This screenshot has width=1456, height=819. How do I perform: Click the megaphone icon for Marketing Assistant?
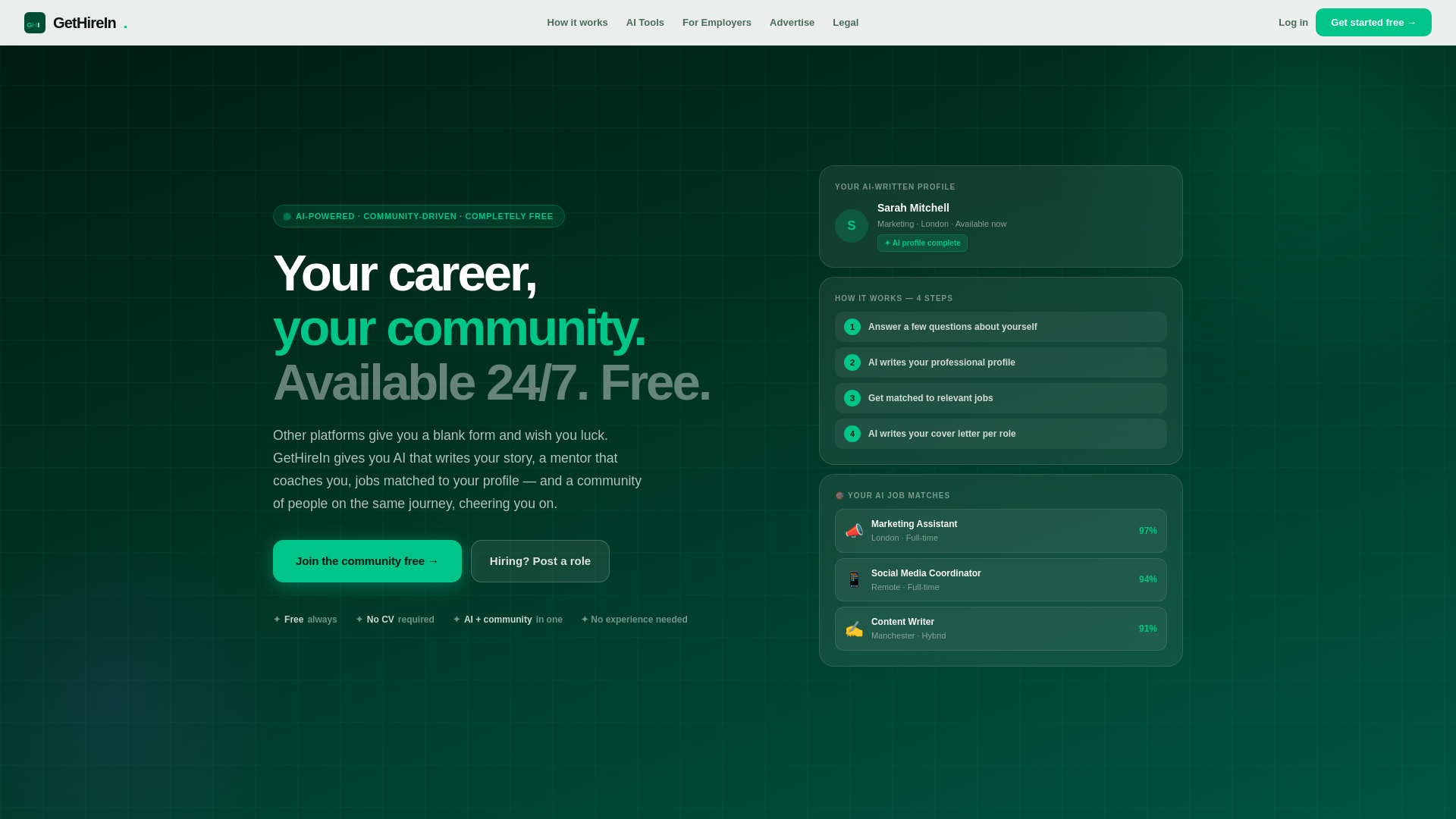pyautogui.click(x=854, y=531)
